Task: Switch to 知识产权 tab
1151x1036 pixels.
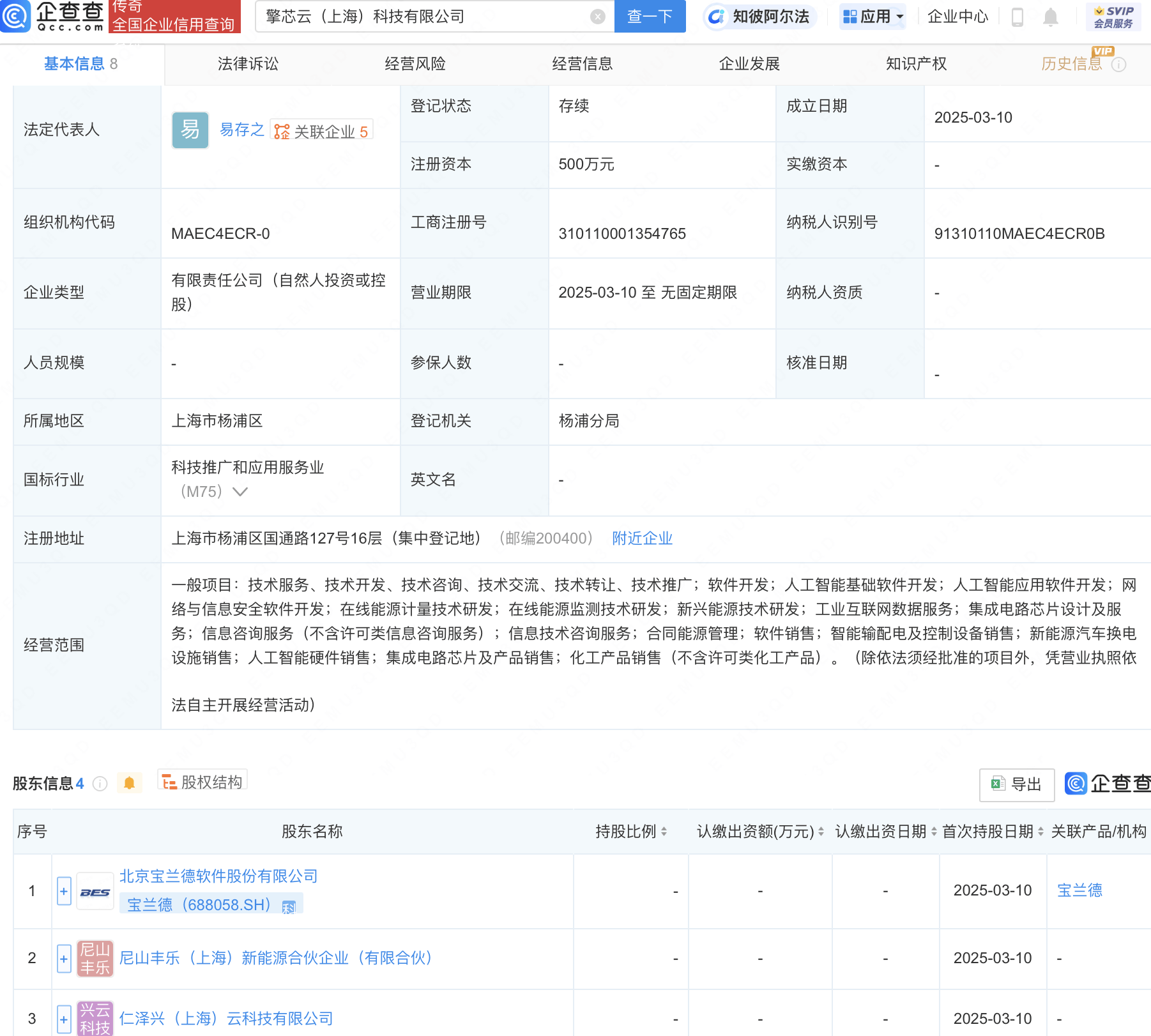Action: 916,64
